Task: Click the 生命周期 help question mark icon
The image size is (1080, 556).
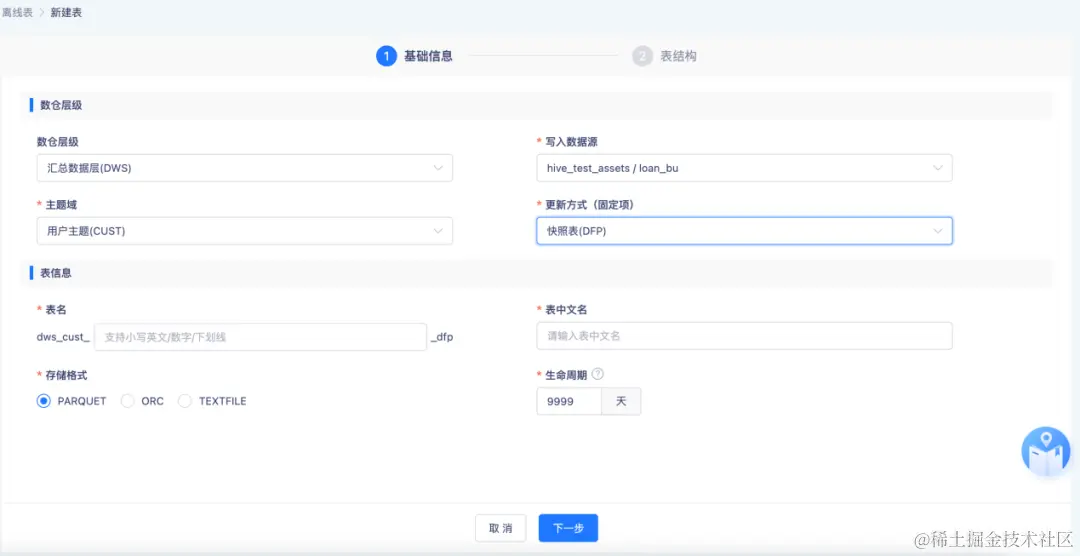Action: (x=598, y=374)
